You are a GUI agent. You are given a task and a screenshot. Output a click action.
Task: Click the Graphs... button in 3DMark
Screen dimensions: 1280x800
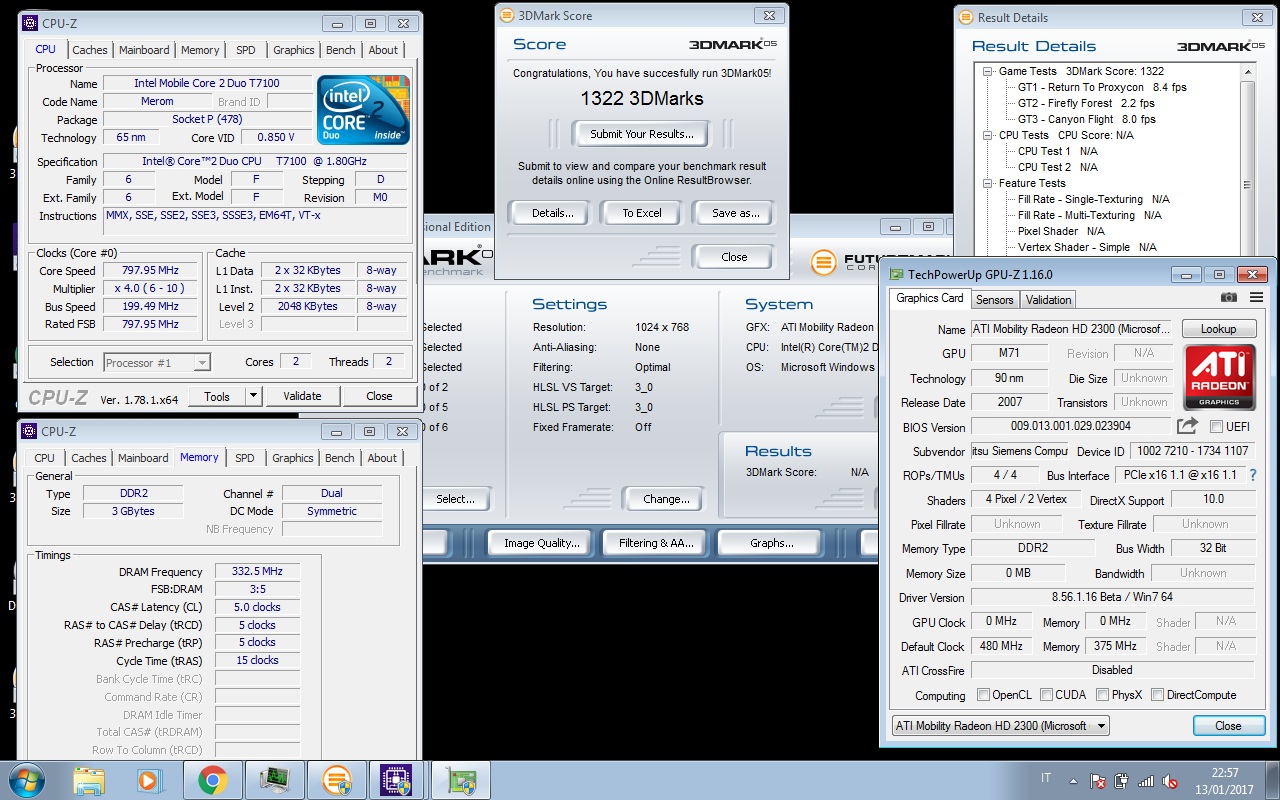coord(772,543)
